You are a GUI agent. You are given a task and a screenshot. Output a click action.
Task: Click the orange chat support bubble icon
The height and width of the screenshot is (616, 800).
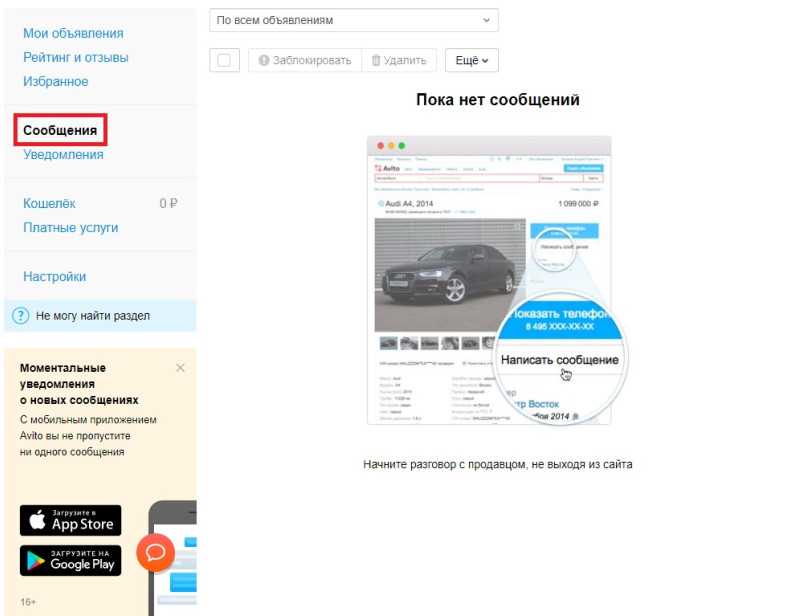[156, 552]
